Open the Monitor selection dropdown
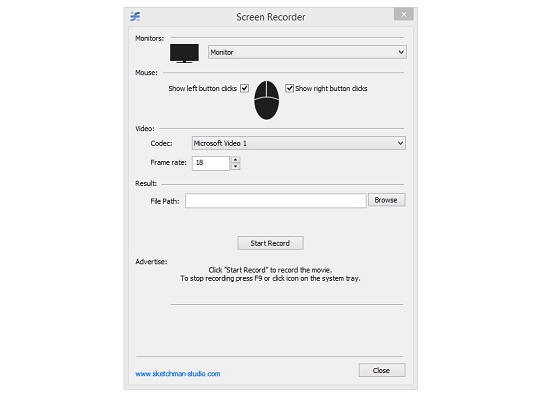This screenshot has height=403, width=550. 307,52
